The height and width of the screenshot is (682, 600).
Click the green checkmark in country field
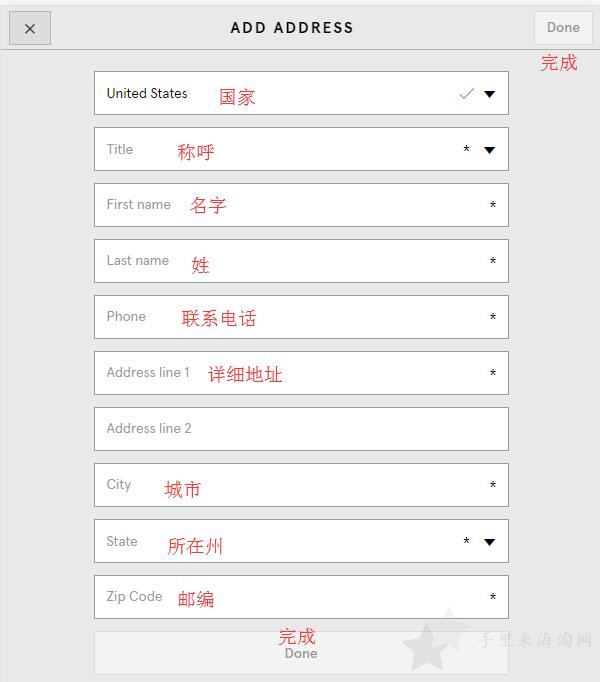click(466, 94)
